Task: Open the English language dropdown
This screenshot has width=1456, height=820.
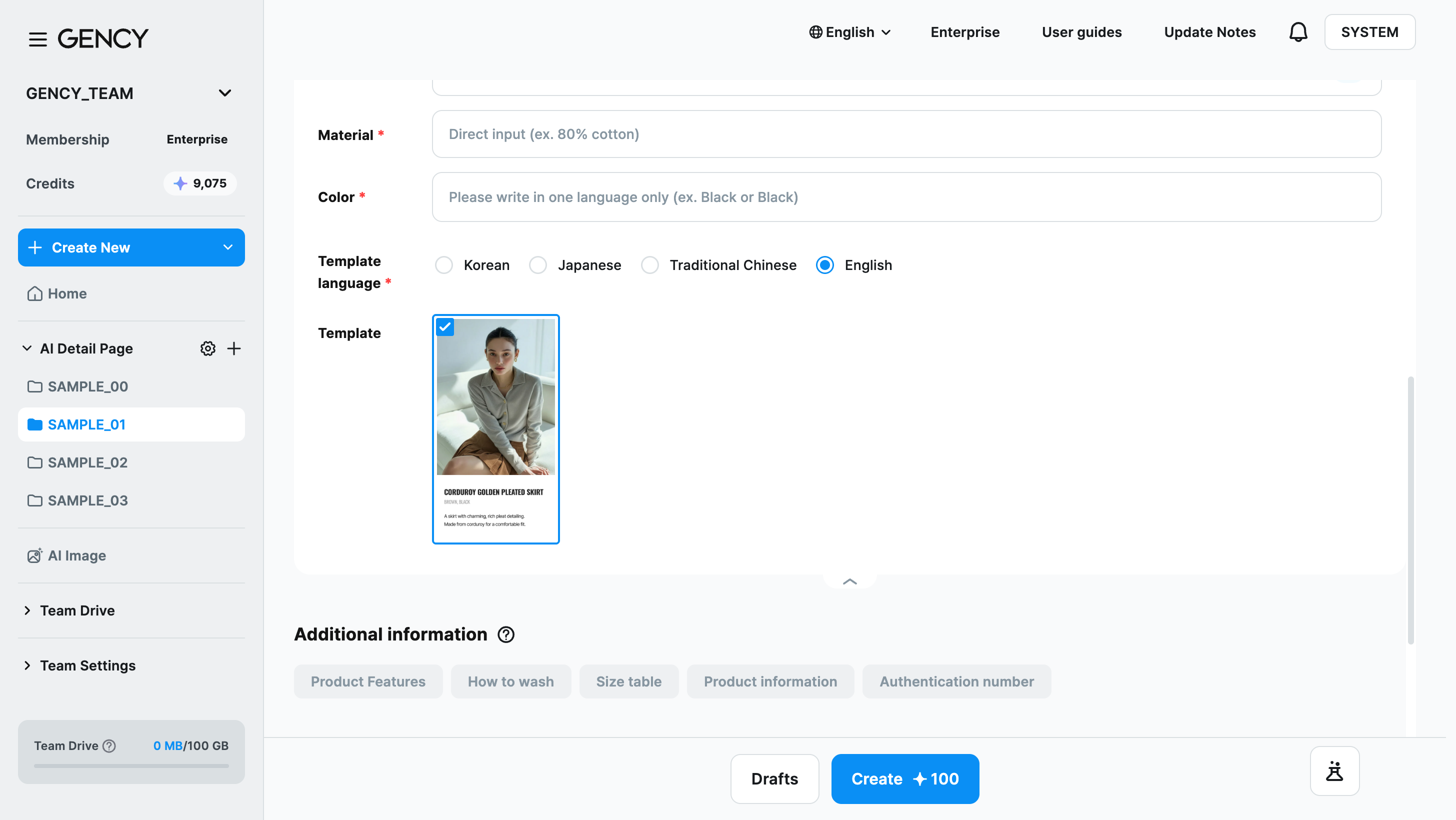Action: (x=850, y=32)
